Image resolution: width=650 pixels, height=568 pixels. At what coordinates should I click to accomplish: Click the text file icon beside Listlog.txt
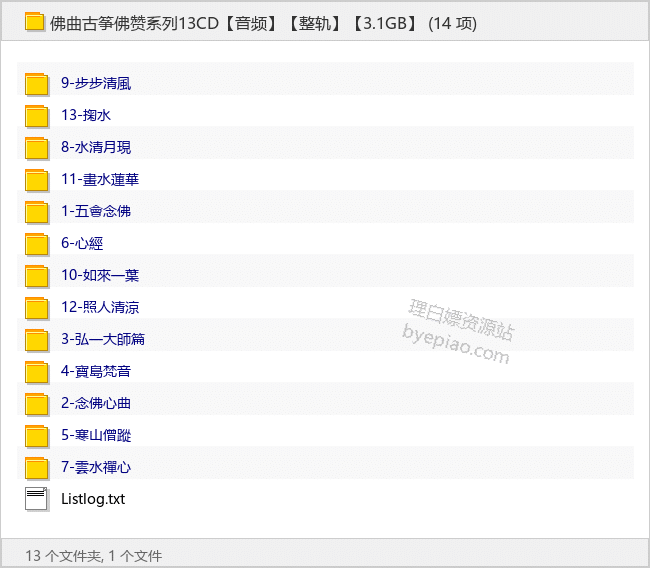36,499
